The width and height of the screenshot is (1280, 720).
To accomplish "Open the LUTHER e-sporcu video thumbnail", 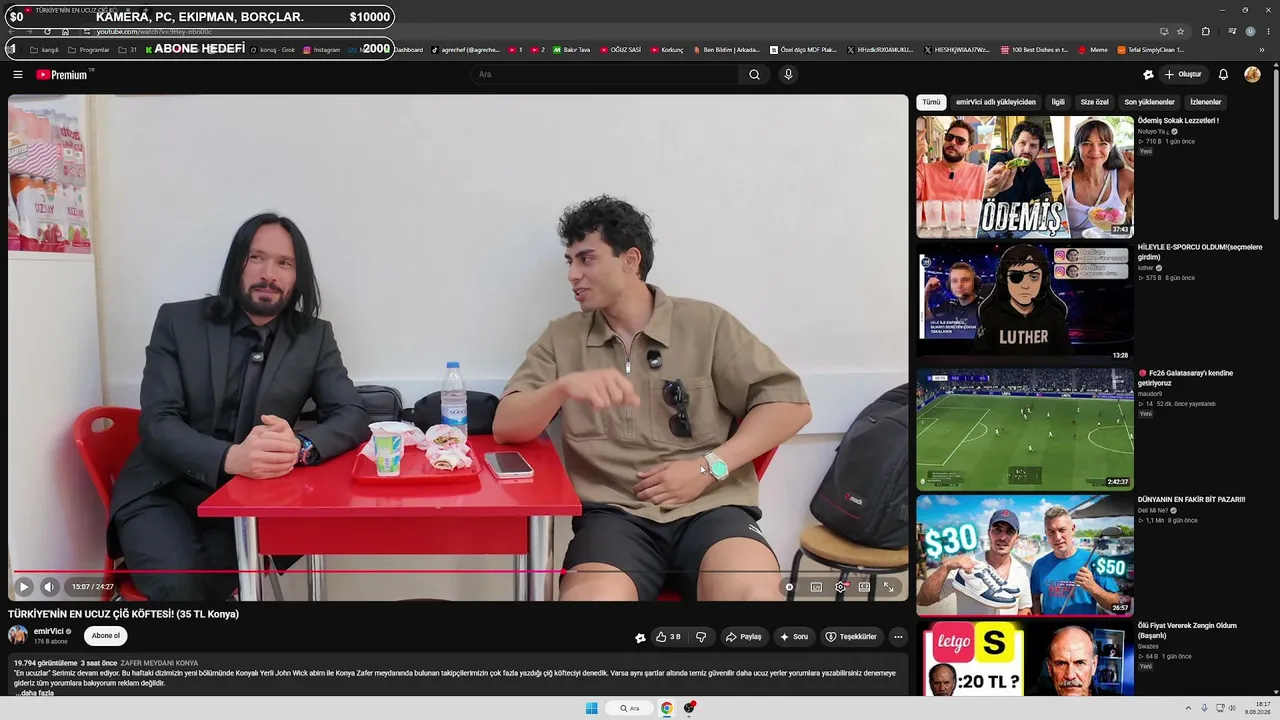I will (x=1025, y=303).
